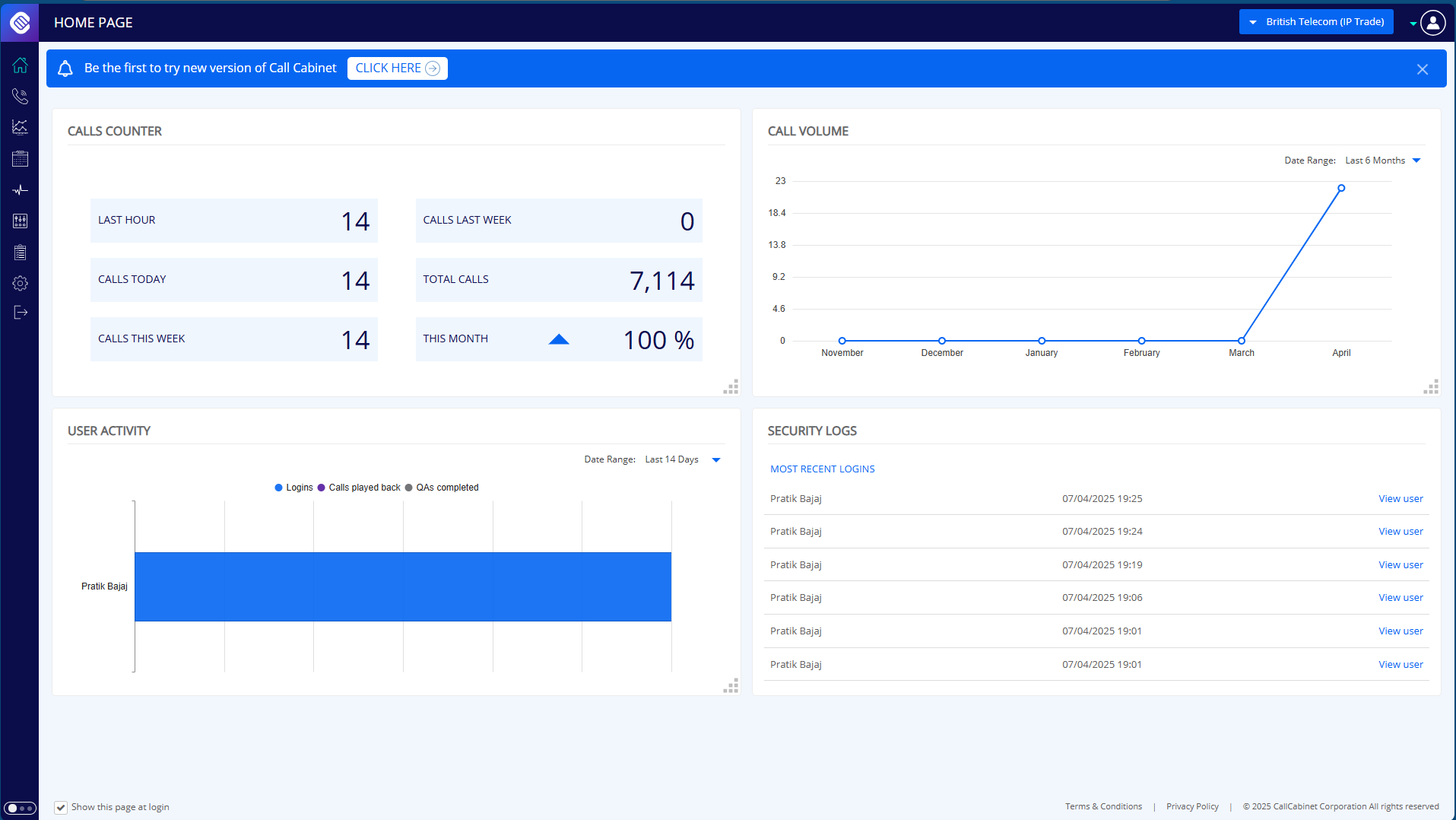Open the Settings gear icon in sidebar
This screenshot has width=1456, height=820.
(20, 283)
